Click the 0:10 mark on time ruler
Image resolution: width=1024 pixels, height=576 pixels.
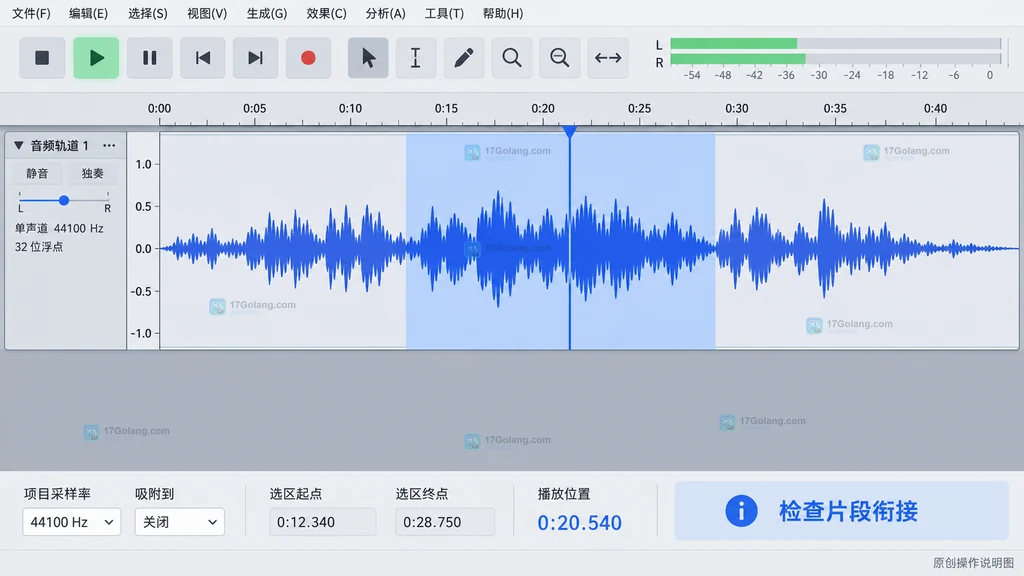[x=350, y=108]
